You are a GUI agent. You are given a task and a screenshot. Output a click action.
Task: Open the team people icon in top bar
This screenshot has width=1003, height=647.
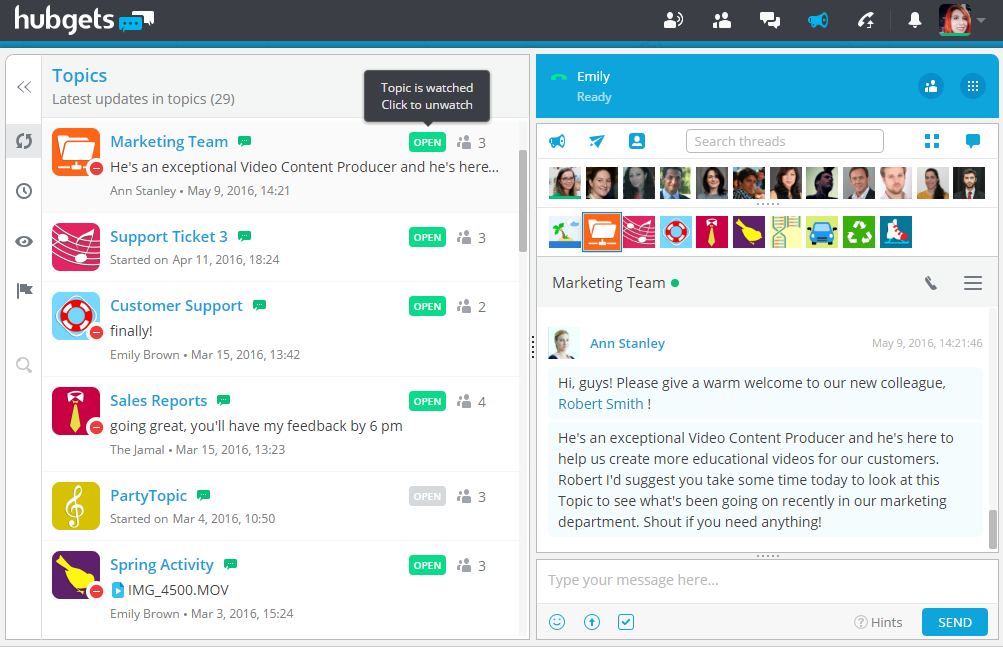pyautogui.click(x=722, y=20)
